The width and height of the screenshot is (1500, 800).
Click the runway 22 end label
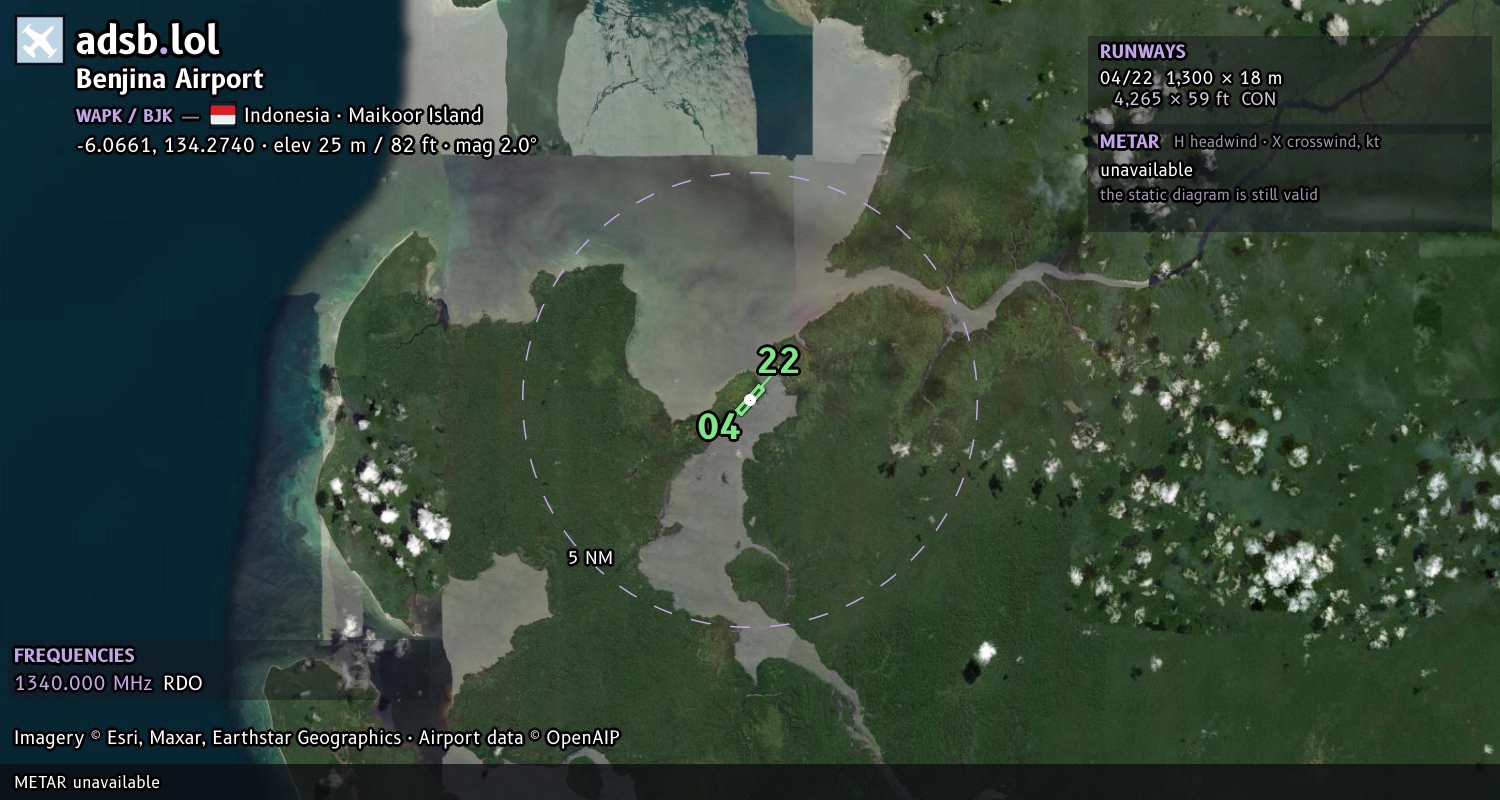pos(778,360)
